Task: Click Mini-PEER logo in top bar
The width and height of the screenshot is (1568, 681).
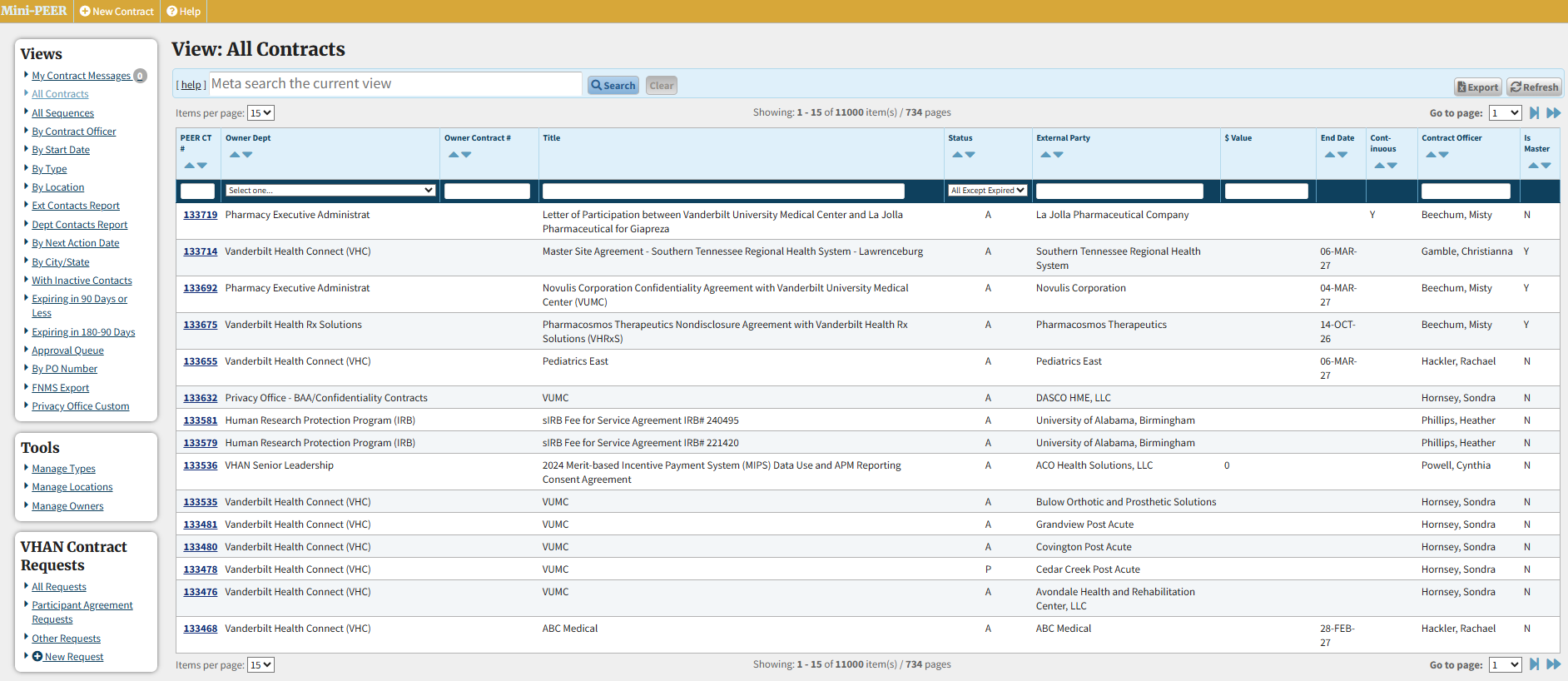Action: coord(34,11)
